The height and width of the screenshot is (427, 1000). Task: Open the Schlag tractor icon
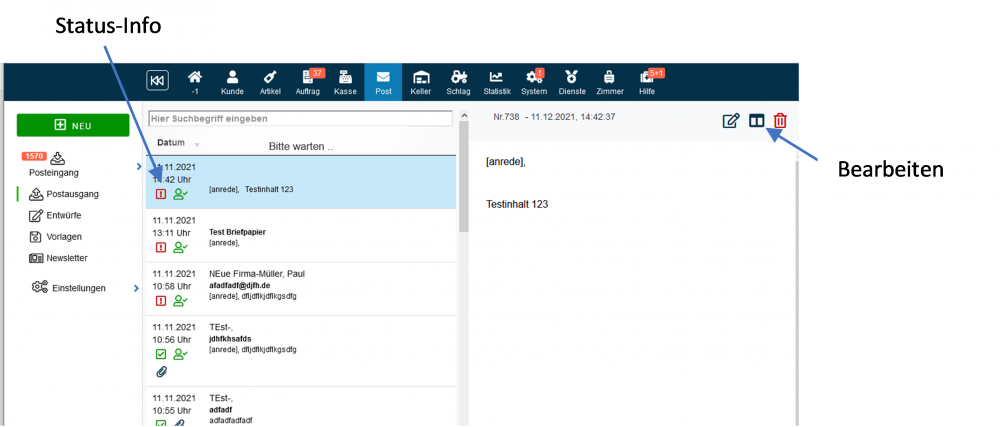(458, 82)
